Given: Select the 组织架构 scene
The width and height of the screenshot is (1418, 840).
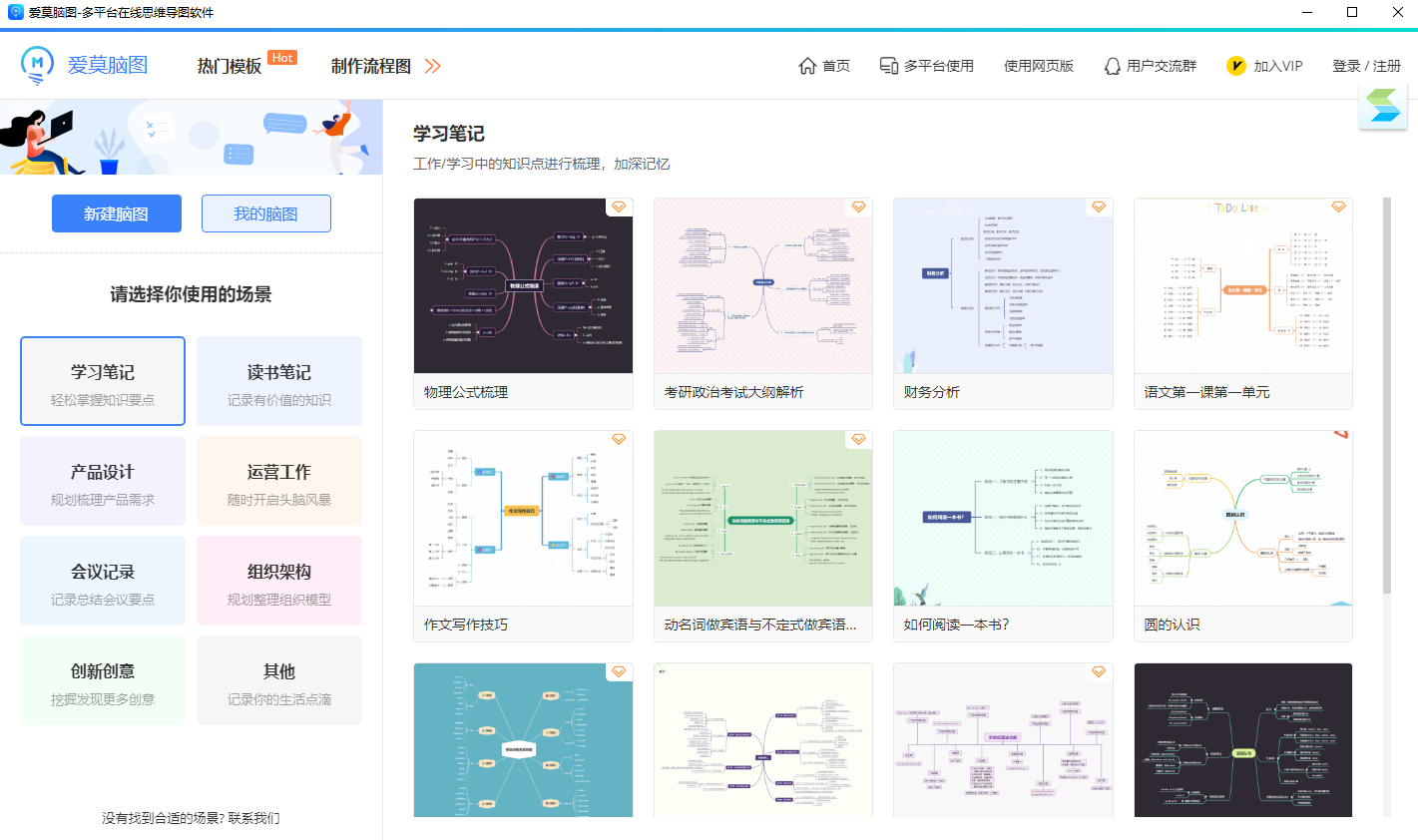Looking at the screenshot, I should point(278,581).
